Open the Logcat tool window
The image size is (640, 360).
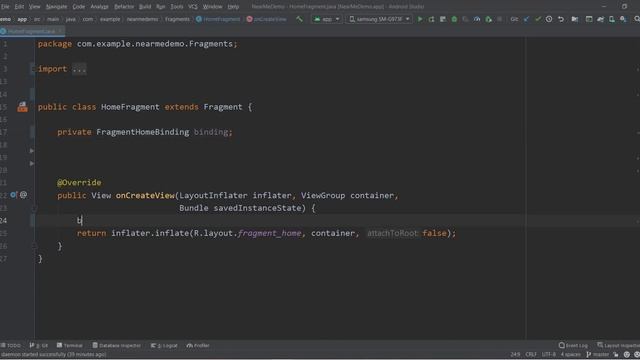[x=164, y=345]
